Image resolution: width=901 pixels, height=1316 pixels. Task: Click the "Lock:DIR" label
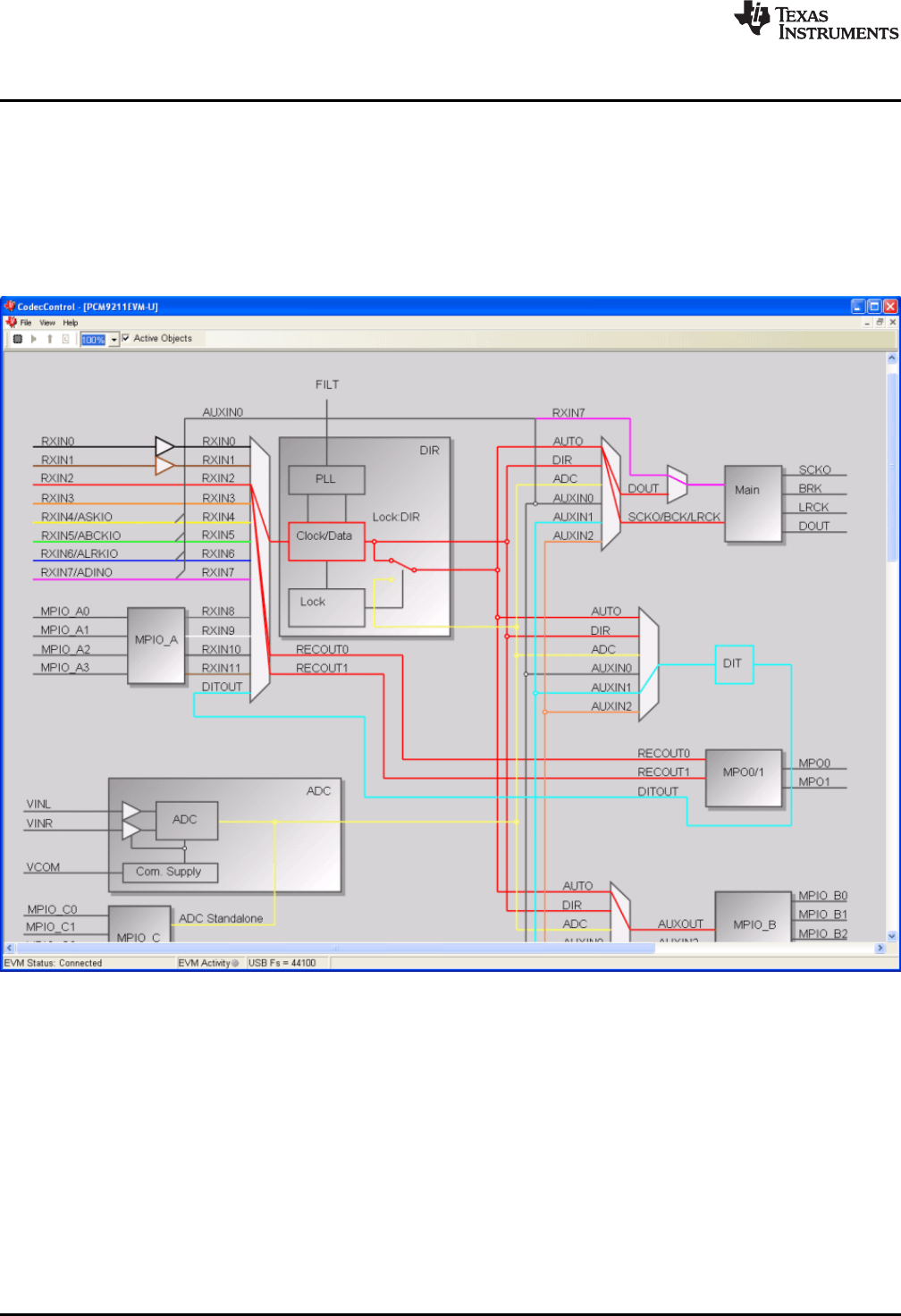click(x=396, y=517)
